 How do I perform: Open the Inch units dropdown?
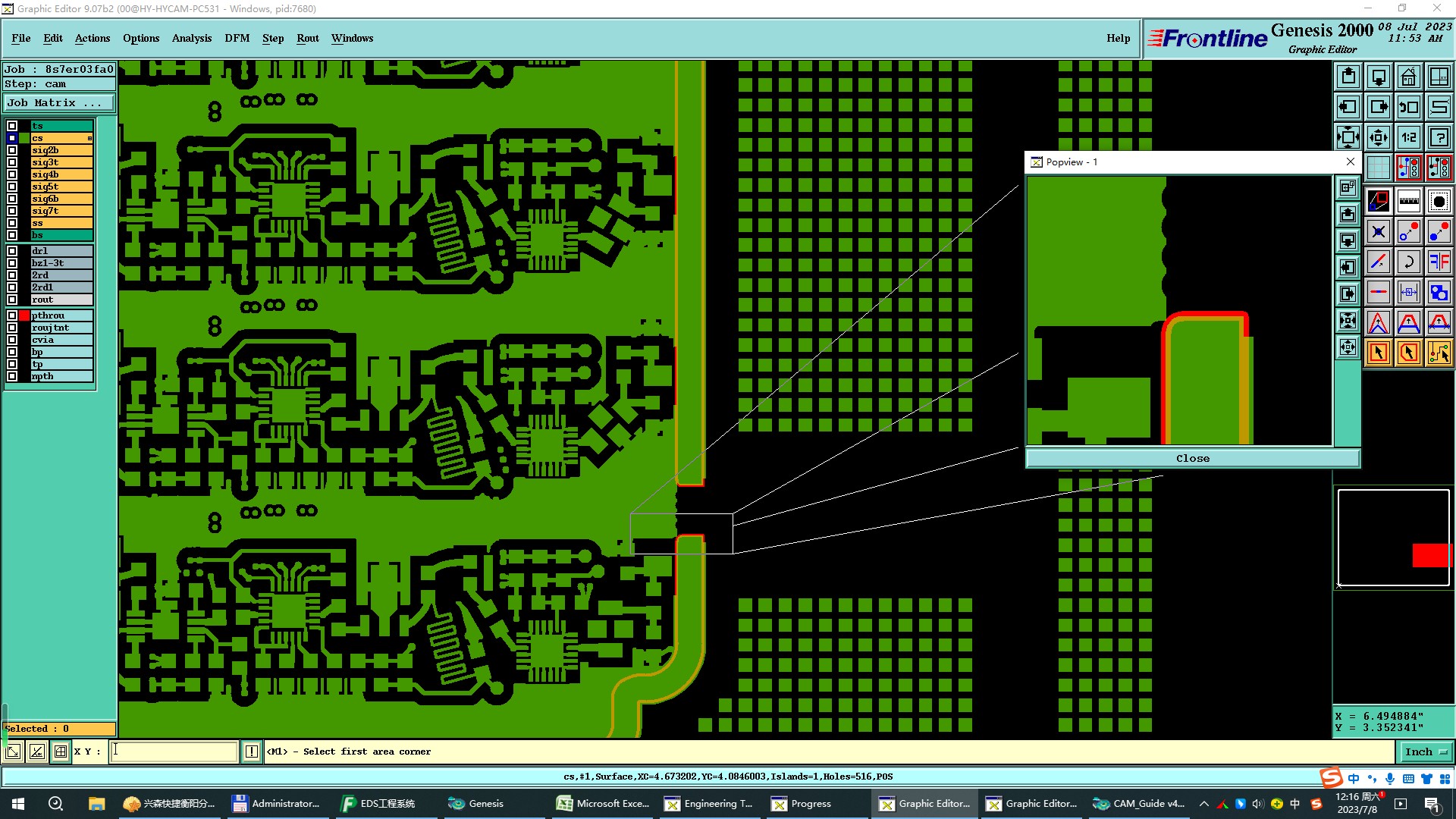[1426, 752]
